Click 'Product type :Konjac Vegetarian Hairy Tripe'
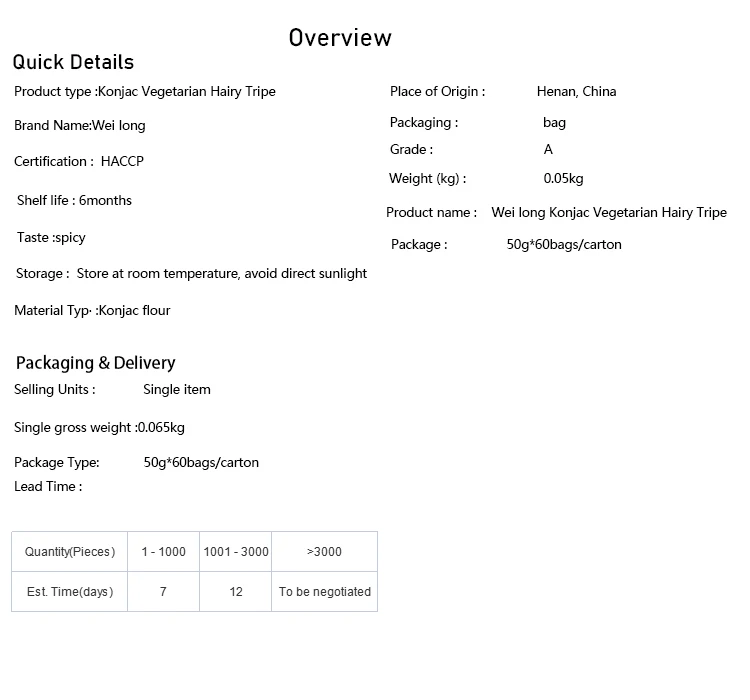The width and height of the screenshot is (750, 700). [145, 91]
